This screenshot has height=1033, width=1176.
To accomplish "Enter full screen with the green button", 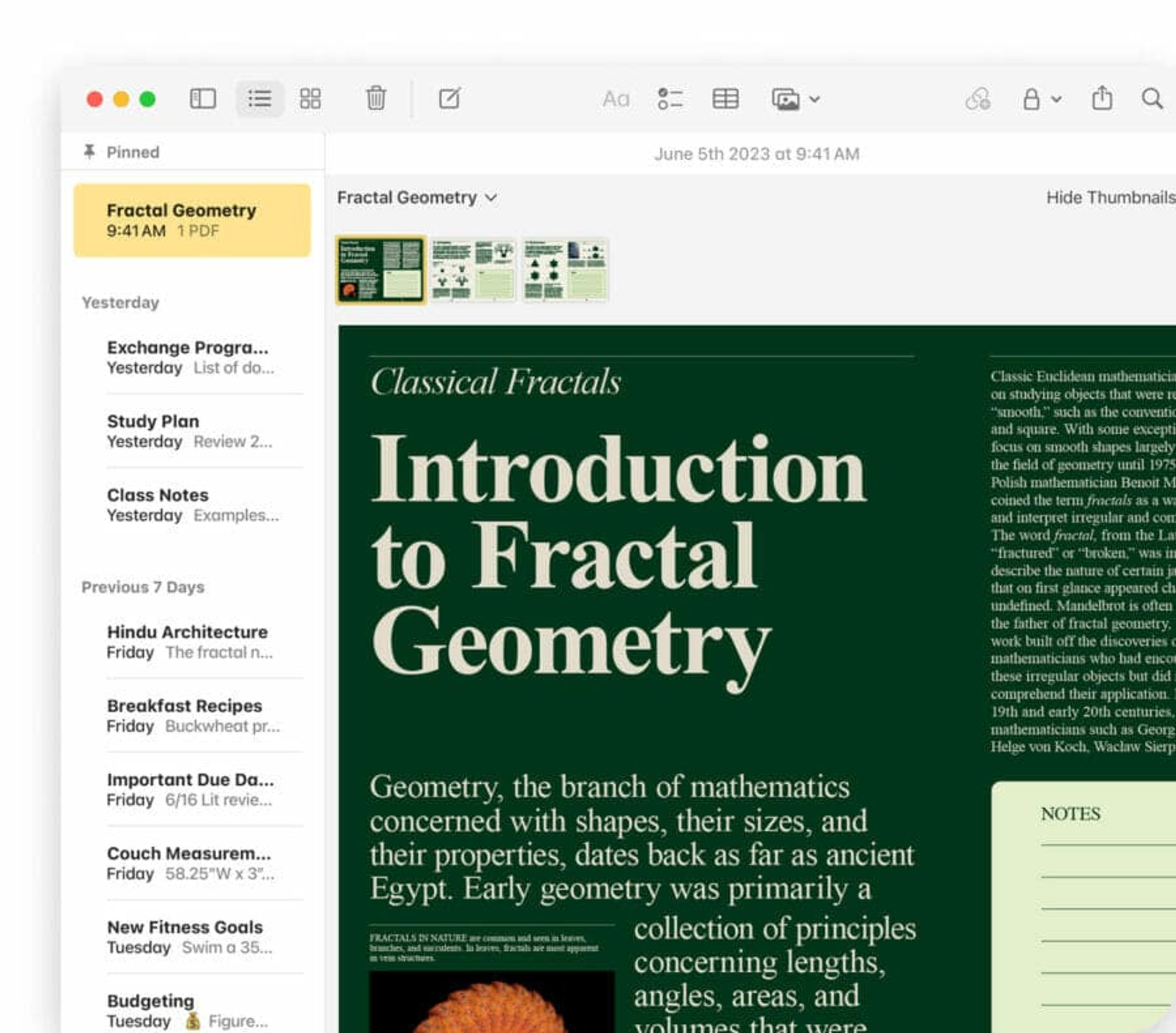I will [148, 99].
